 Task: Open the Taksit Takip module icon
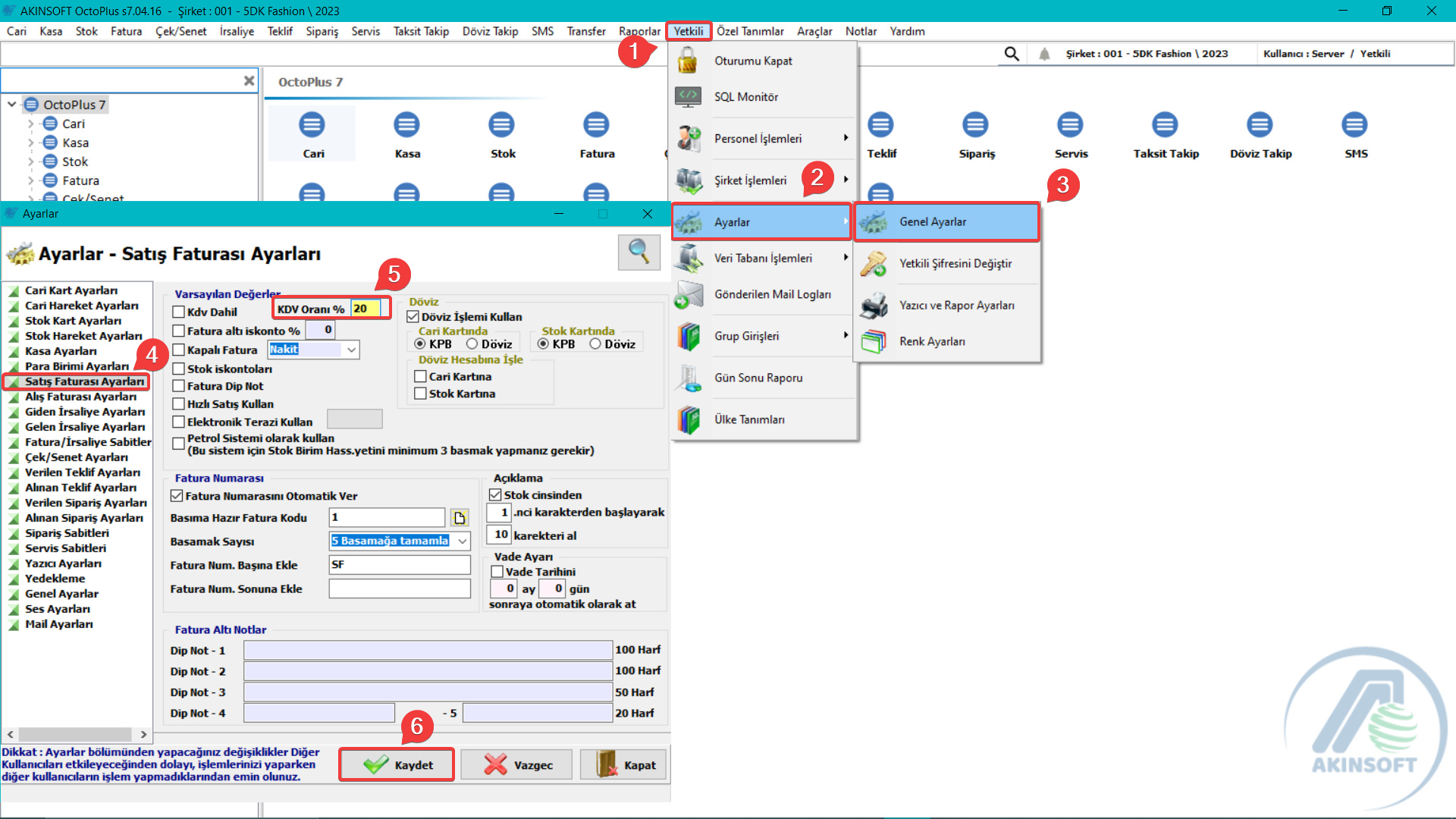(x=1165, y=125)
